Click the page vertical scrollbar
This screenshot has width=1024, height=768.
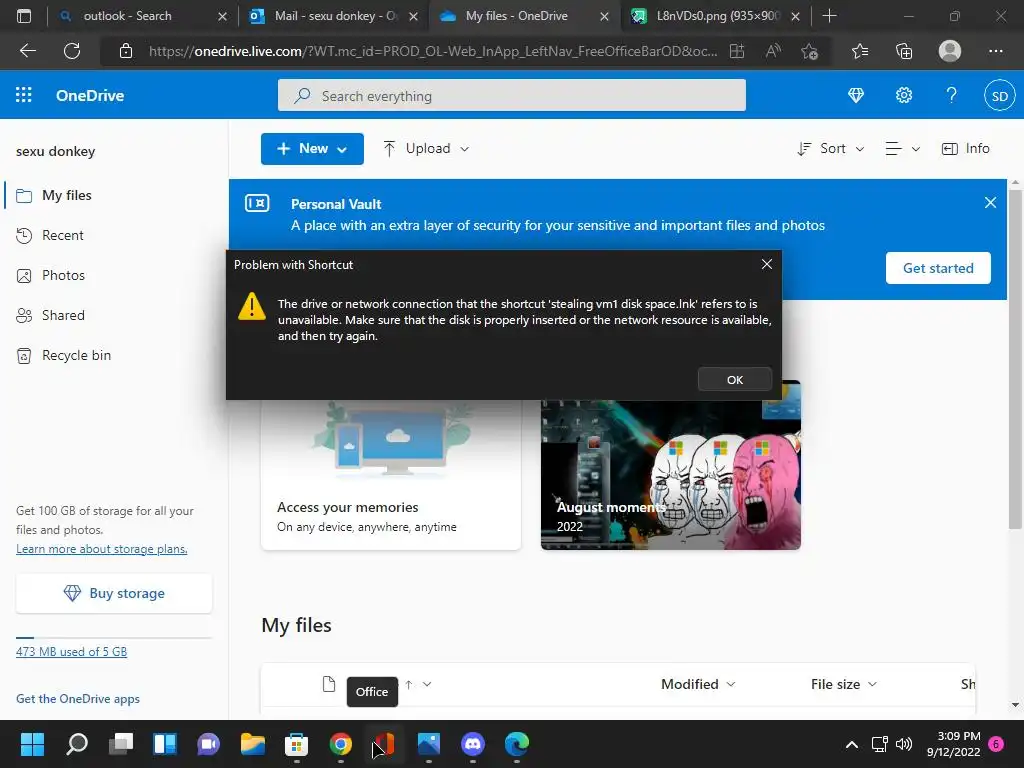point(1014,359)
